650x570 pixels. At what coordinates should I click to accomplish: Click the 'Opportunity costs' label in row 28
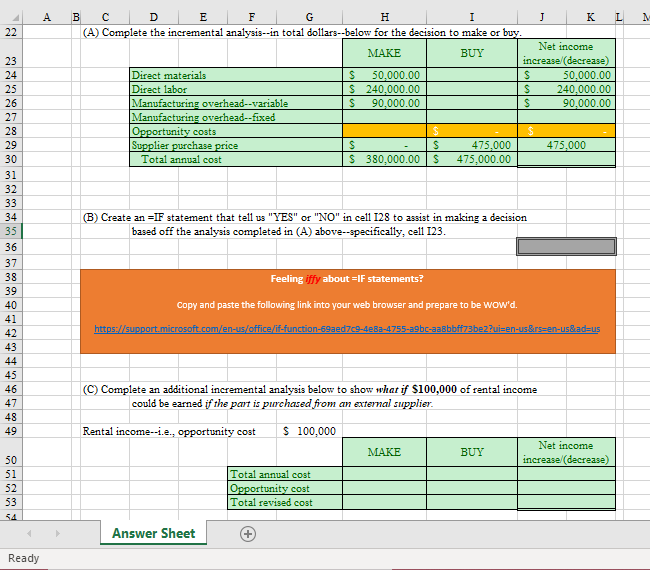[236, 131]
